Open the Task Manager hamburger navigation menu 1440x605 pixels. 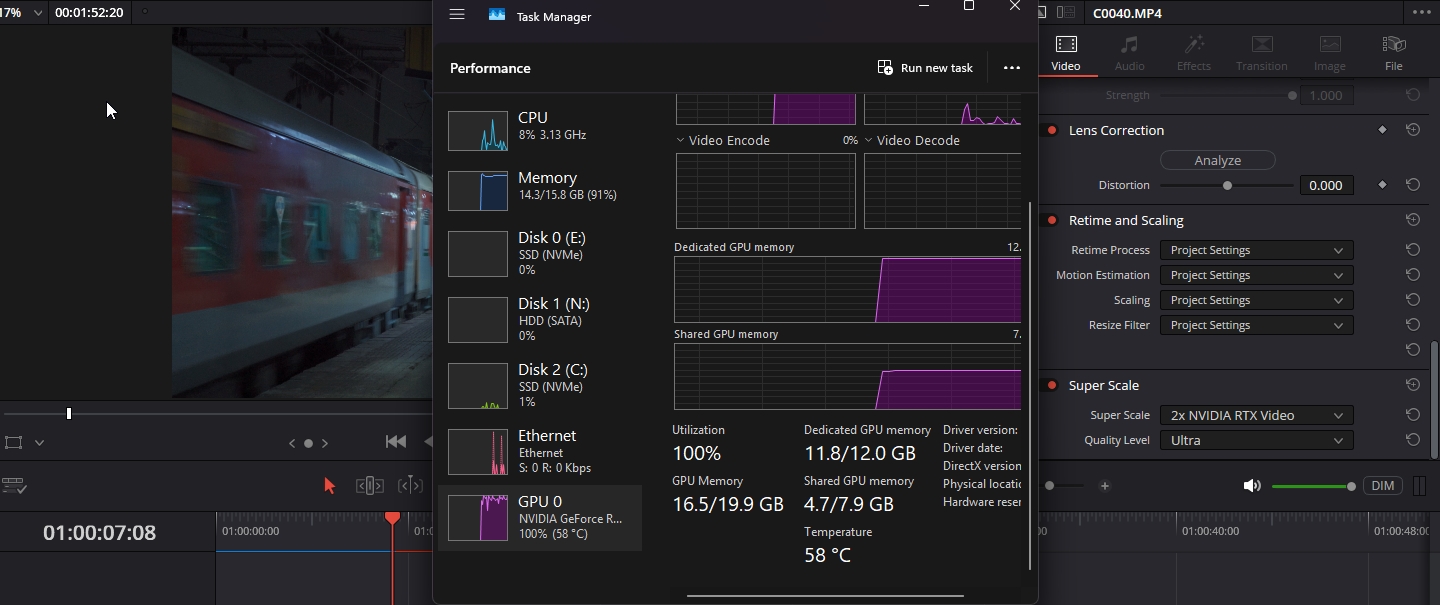(x=457, y=15)
